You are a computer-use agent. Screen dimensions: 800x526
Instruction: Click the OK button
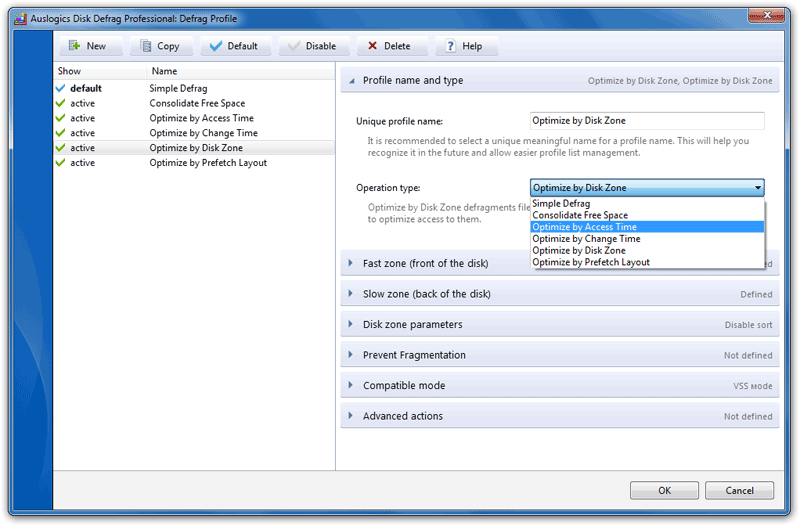click(664, 491)
